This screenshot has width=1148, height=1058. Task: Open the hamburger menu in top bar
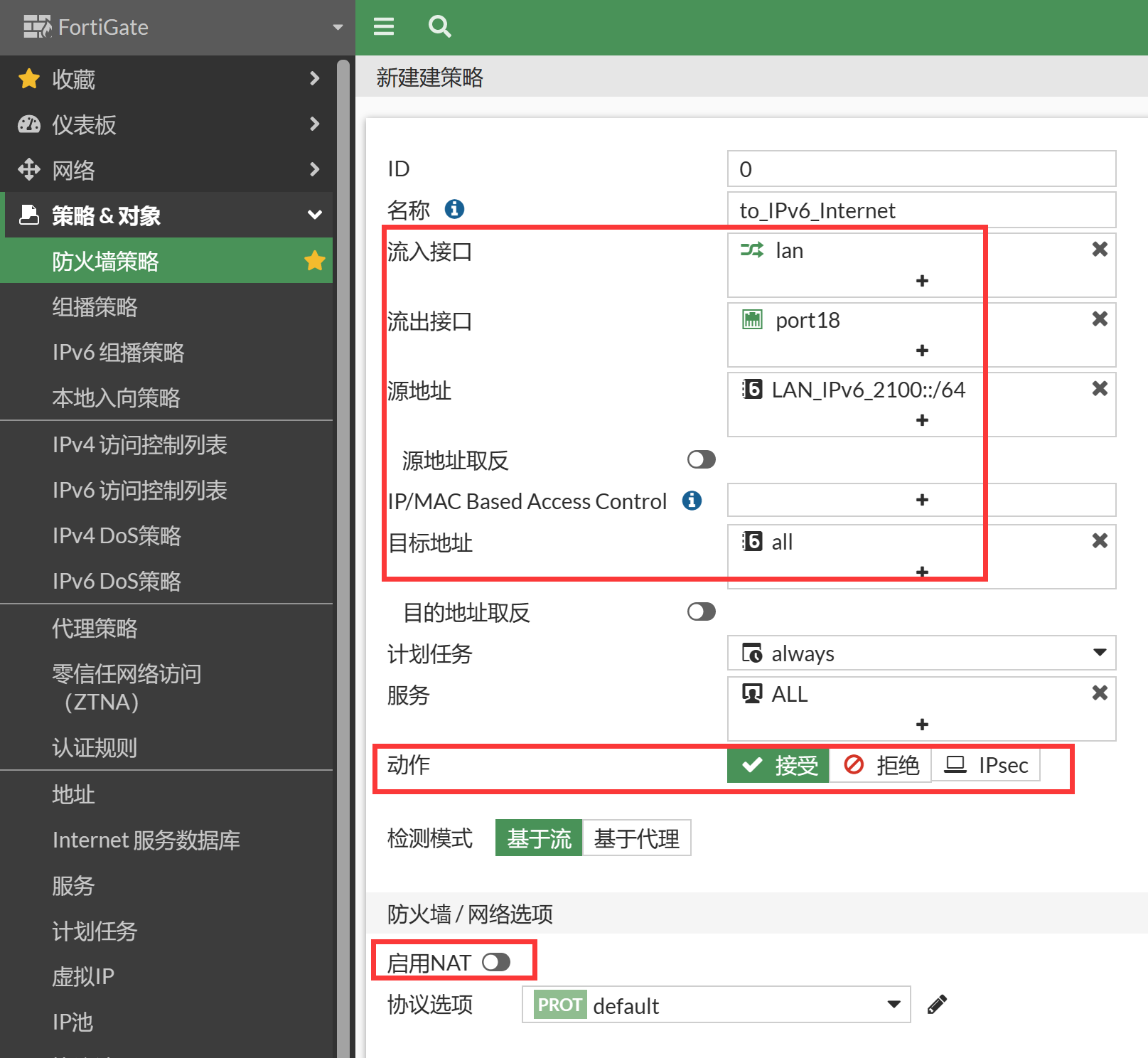384,27
